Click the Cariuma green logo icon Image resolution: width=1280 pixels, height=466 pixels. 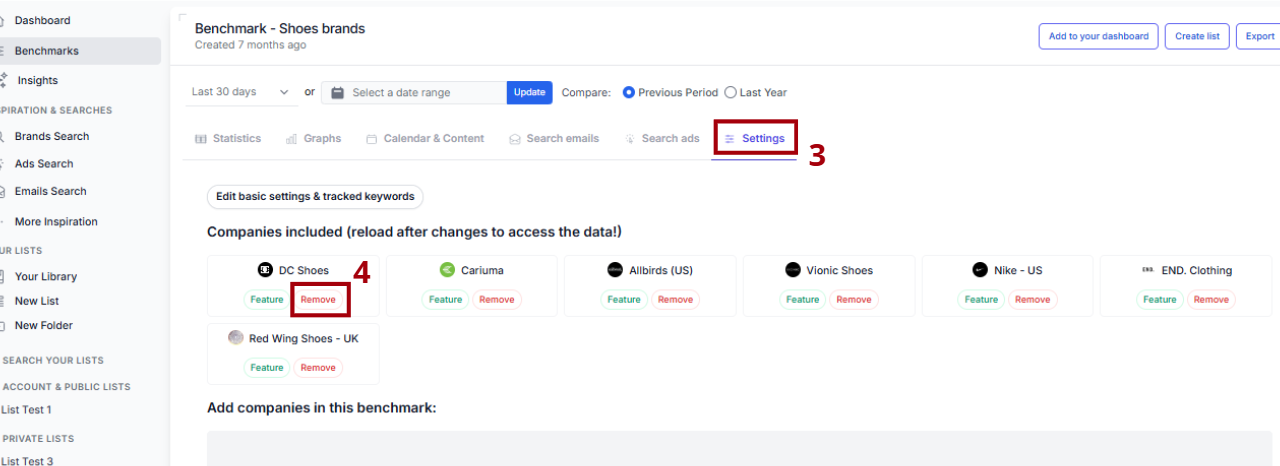pos(447,270)
